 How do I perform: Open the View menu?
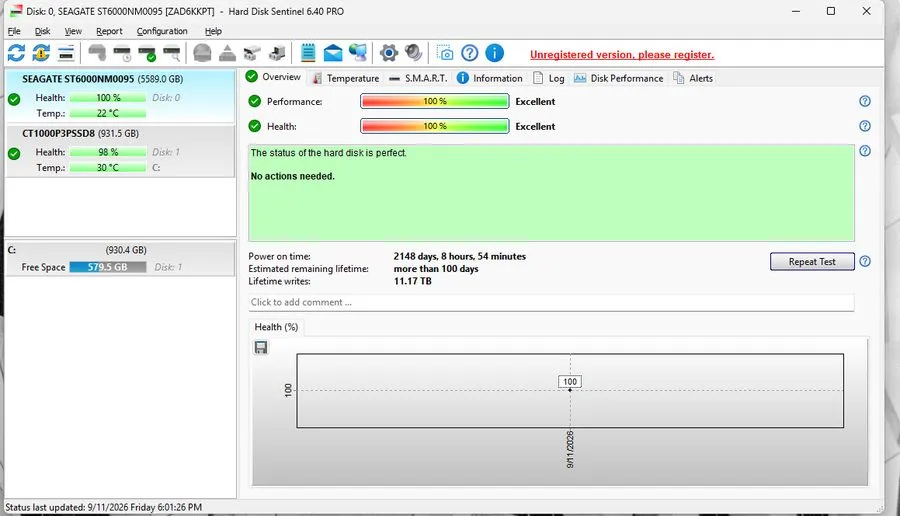(x=73, y=31)
